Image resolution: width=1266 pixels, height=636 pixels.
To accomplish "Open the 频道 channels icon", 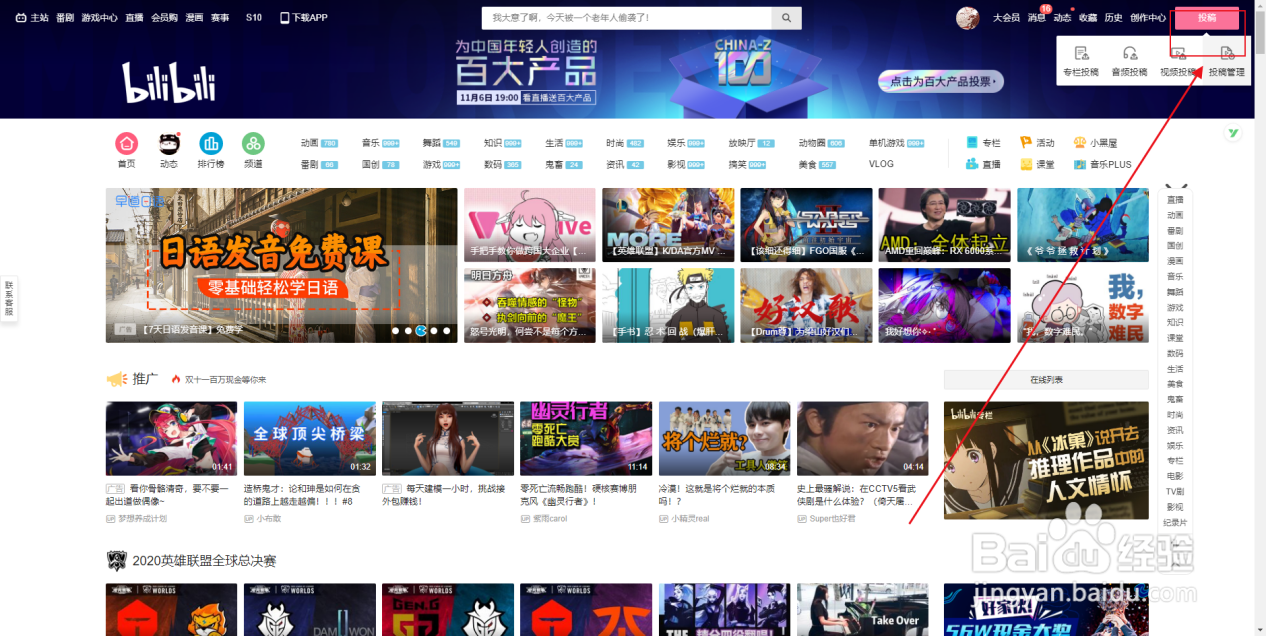I will click(x=253, y=144).
